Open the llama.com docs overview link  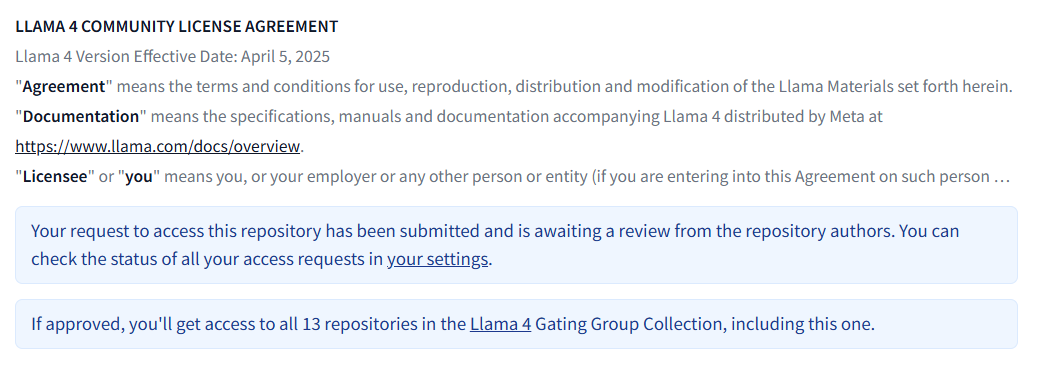(158, 146)
